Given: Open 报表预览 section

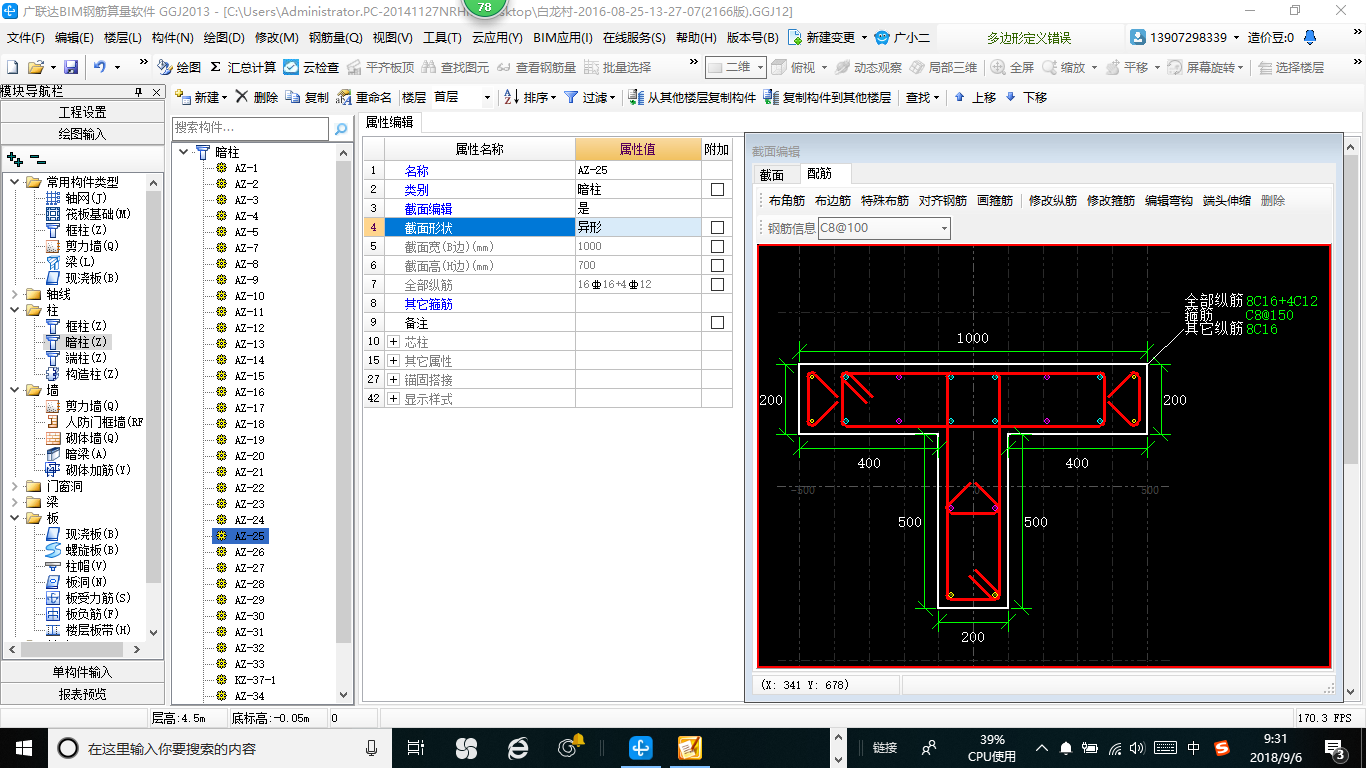Looking at the screenshot, I should coord(82,694).
